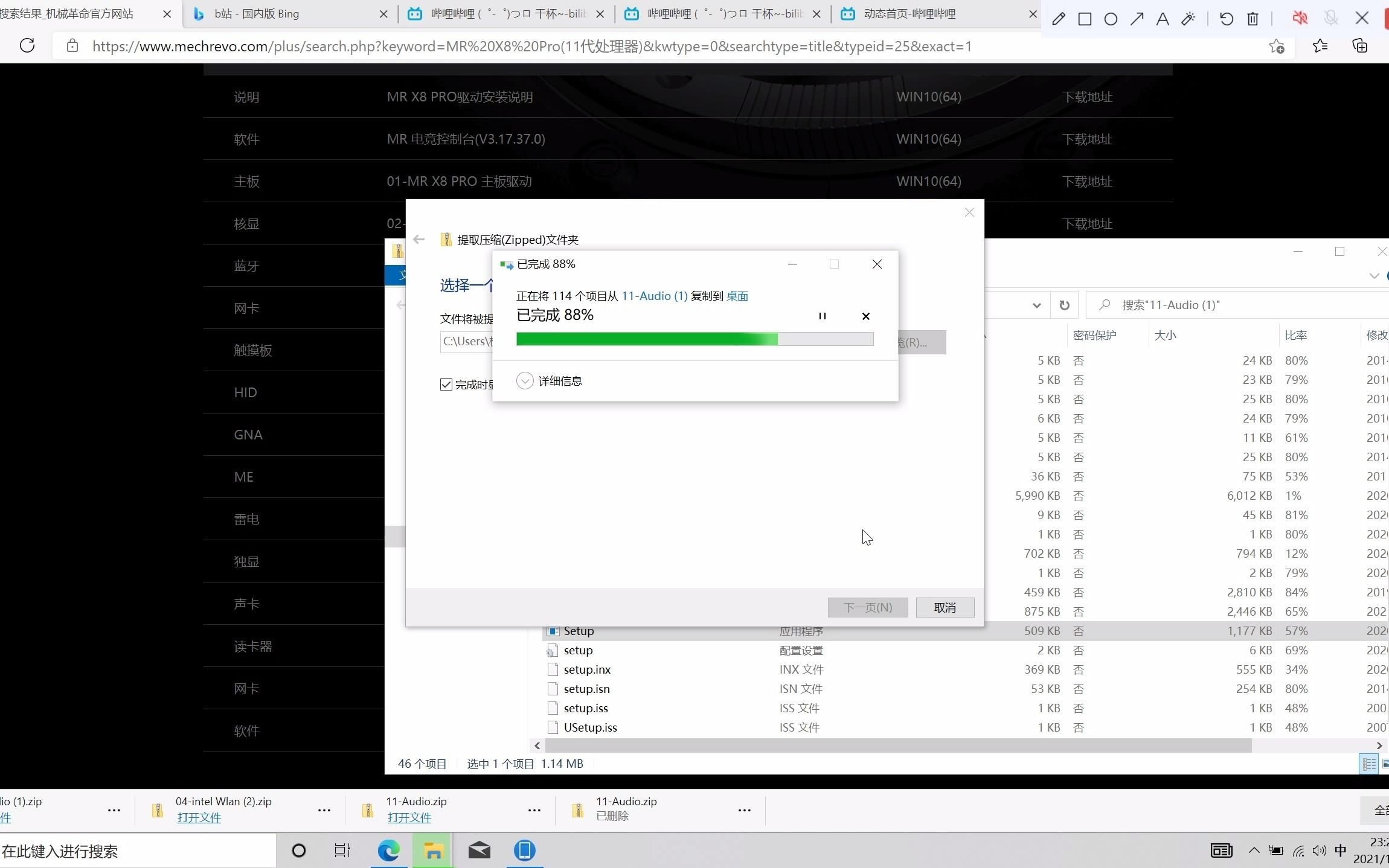The height and width of the screenshot is (868, 1389).
Task: Refresh the Explorer folder view
Action: 1065,305
